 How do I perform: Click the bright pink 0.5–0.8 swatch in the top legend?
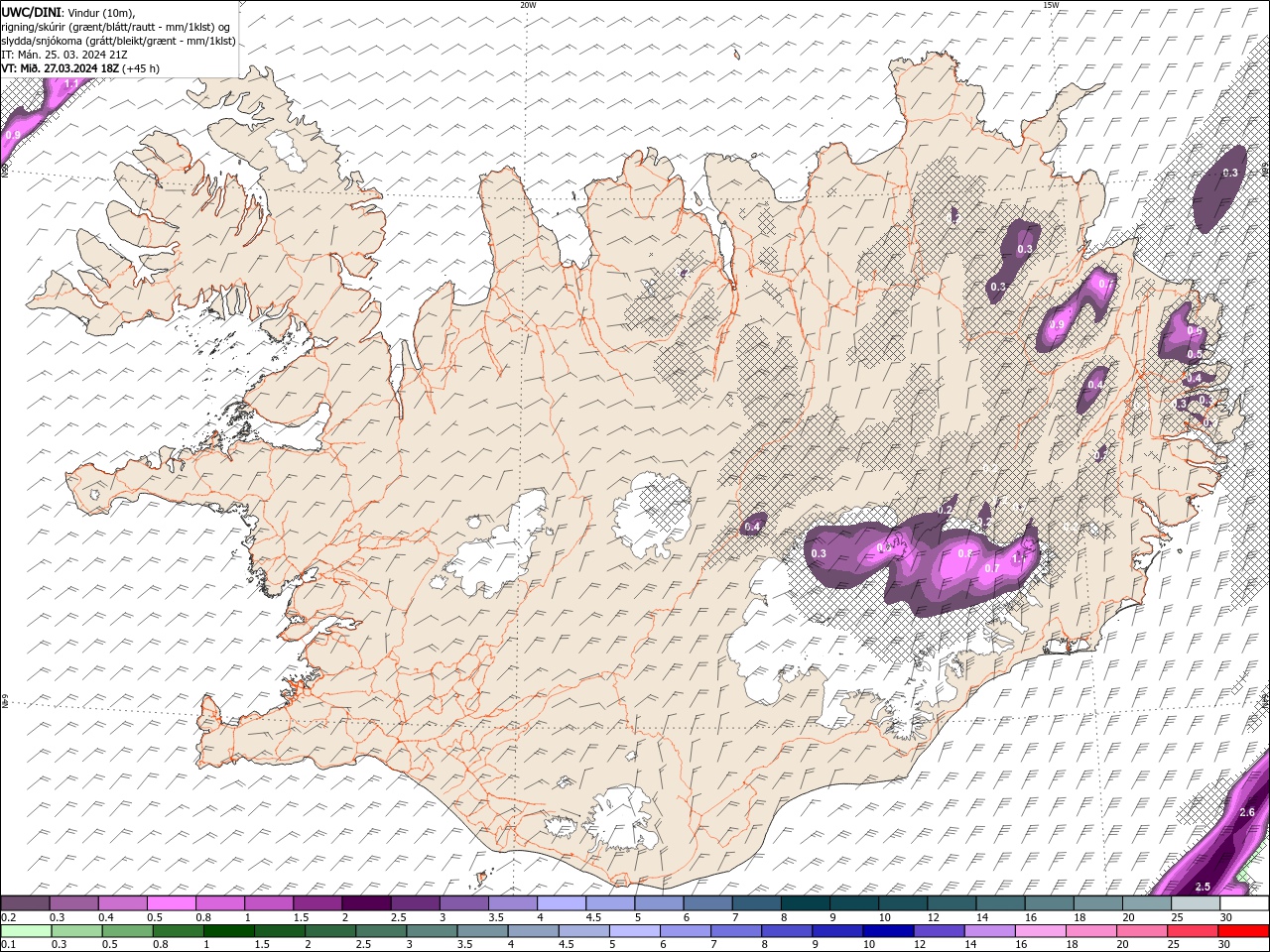171,903
